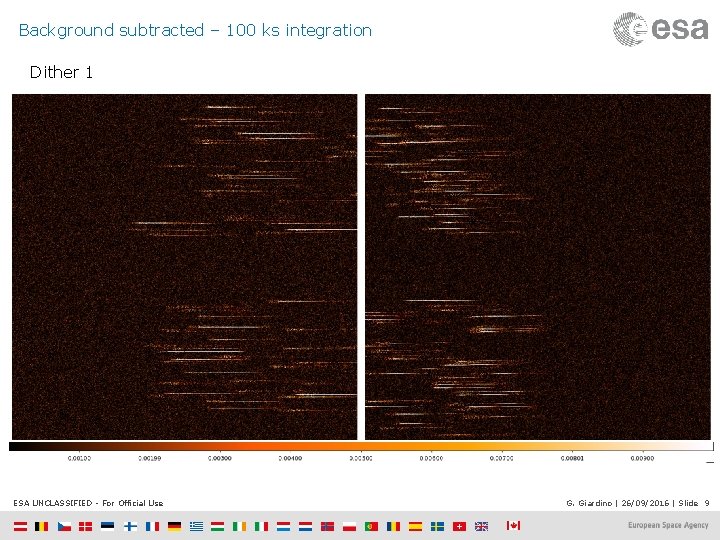Viewport: 720px width, 540px height.
Task: Click the Norway flag icon
Action: 327,526
